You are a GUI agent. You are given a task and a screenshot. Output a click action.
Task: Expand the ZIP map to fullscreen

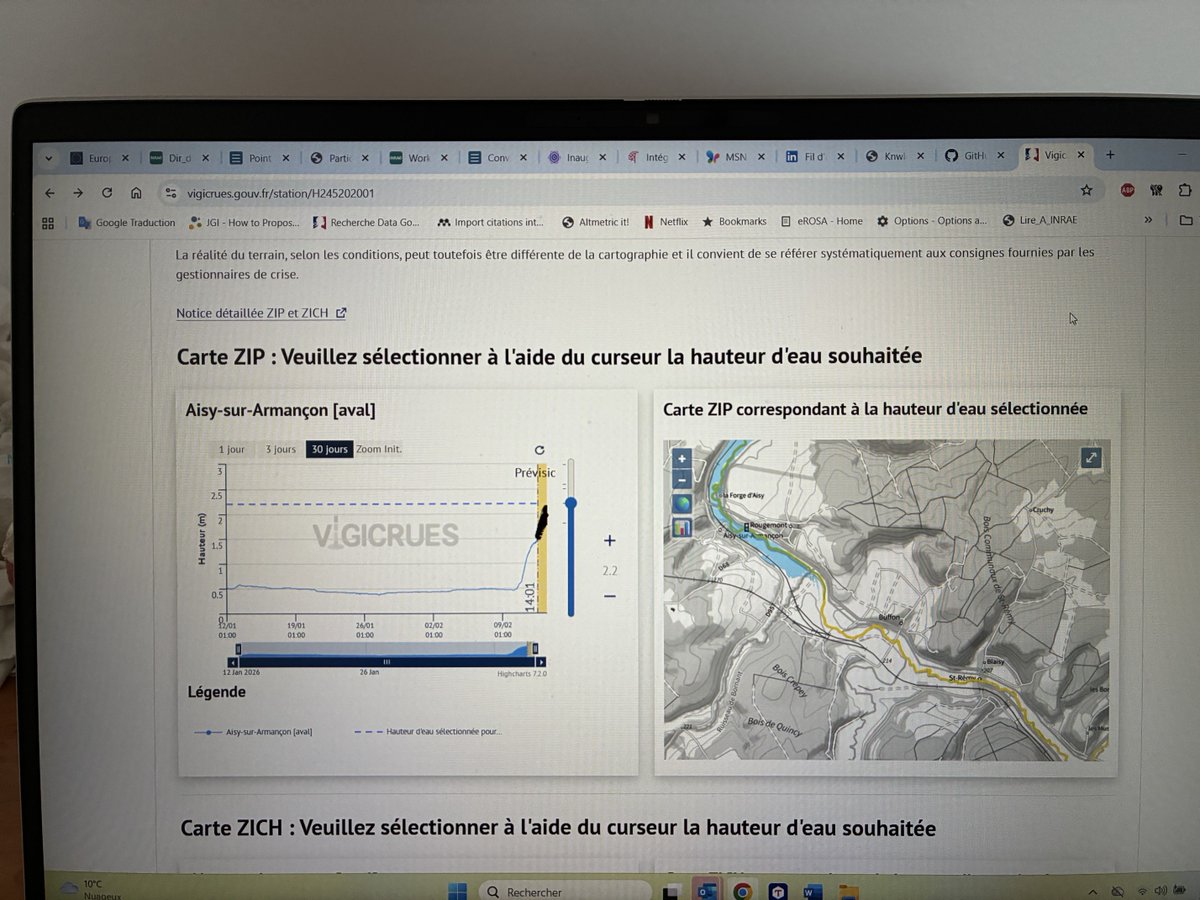click(x=1091, y=458)
